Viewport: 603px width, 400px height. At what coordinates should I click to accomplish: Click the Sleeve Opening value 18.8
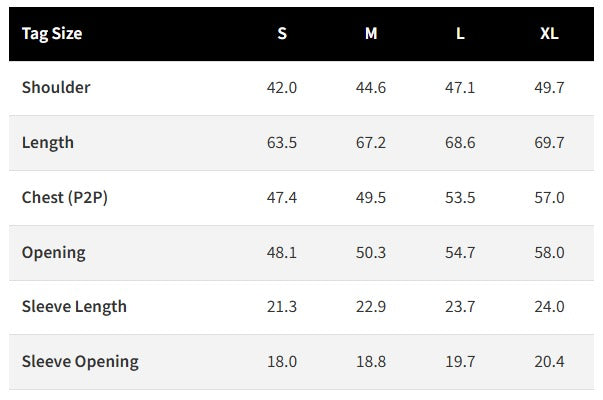[x=371, y=362]
